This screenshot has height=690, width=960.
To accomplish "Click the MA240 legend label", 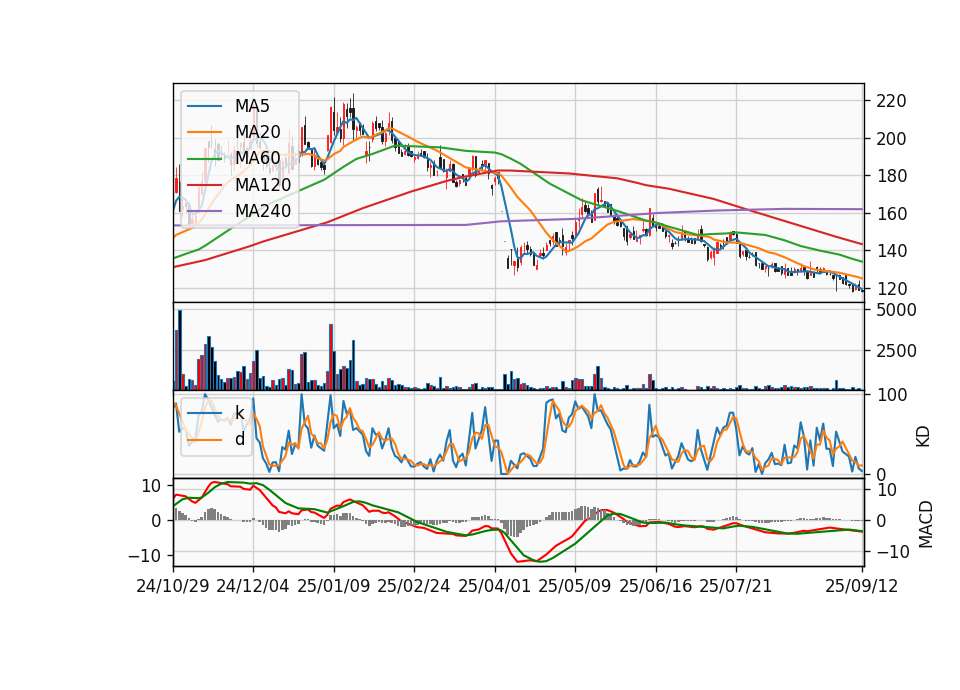I will point(263,211).
